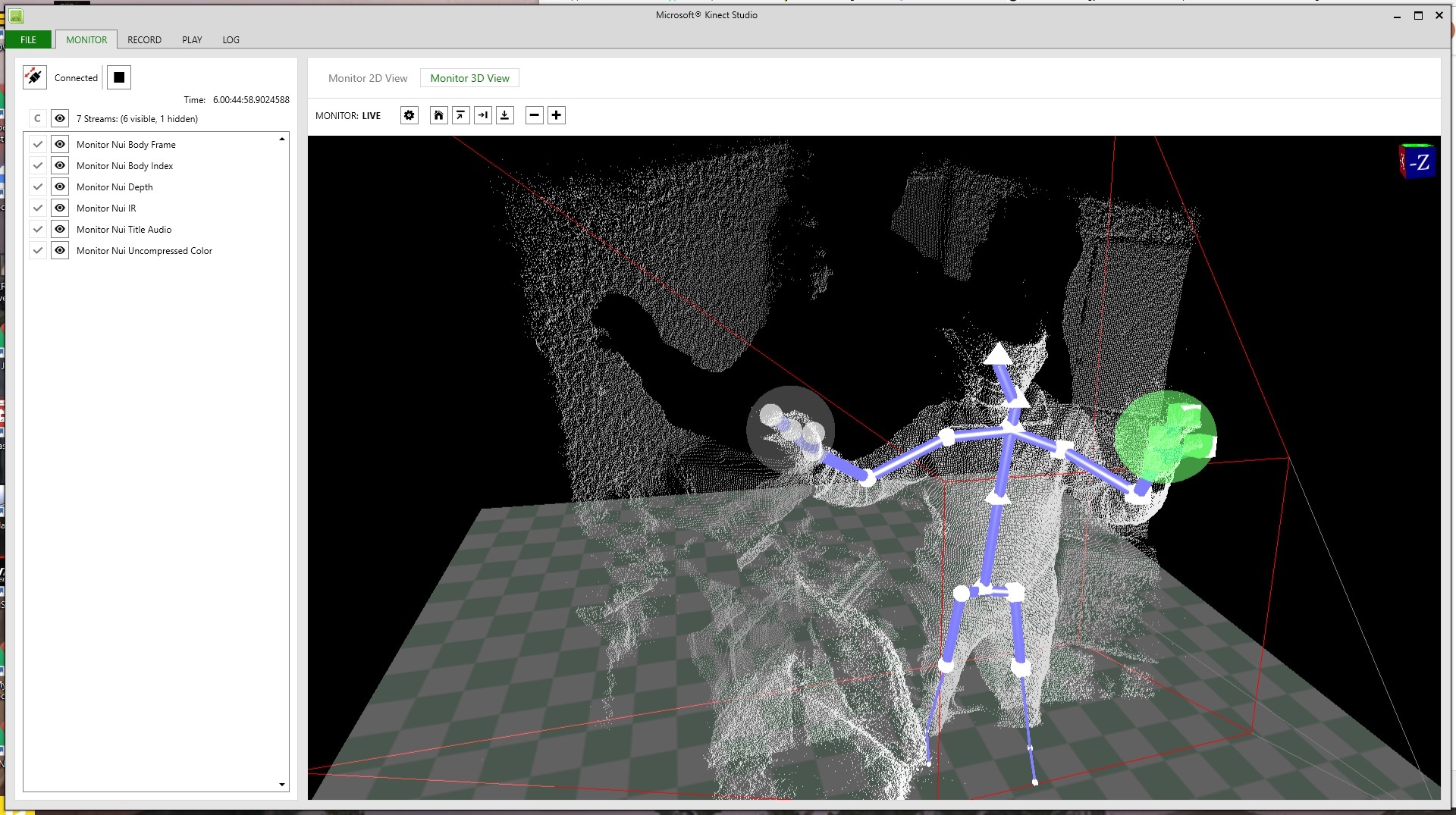Viewport: 1456px width, 815px height.
Task: Hide the Monitor Nui Body Frame stream
Action: pyautogui.click(x=60, y=144)
